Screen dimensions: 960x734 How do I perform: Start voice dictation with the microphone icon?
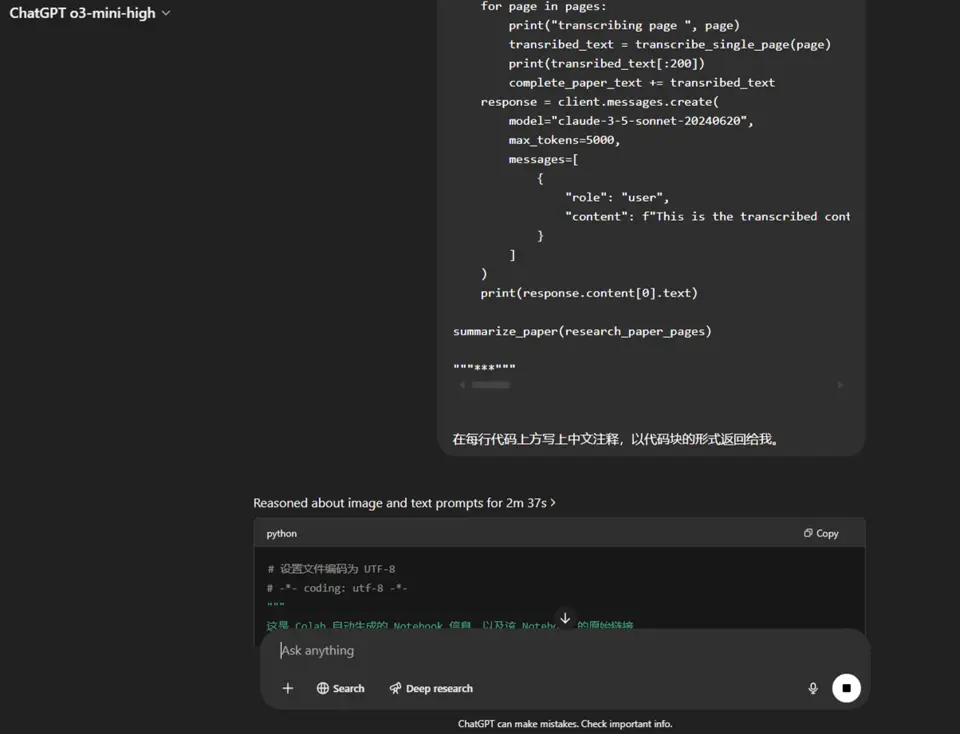813,688
